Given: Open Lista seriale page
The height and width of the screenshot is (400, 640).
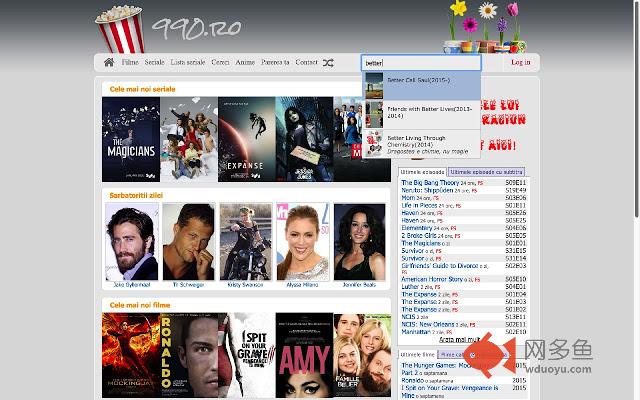Looking at the screenshot, I should click(188, 62).
